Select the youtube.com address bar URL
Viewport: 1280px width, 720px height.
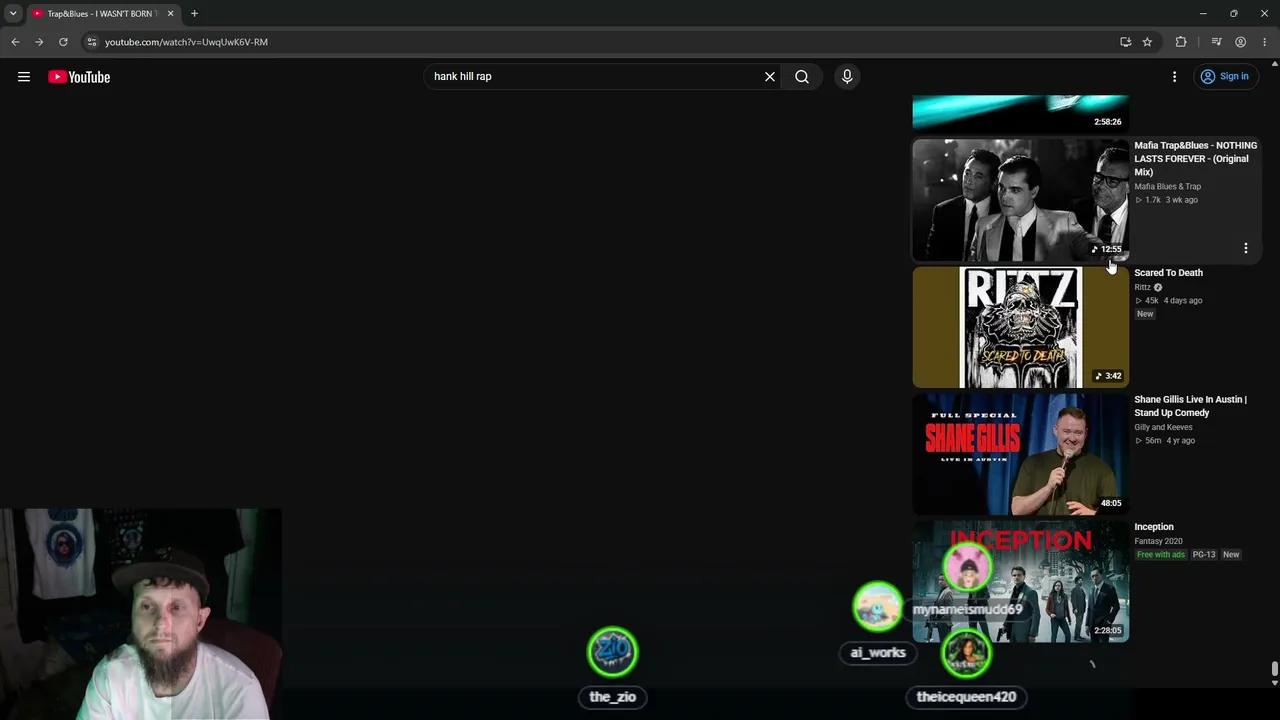pos(186,42)
